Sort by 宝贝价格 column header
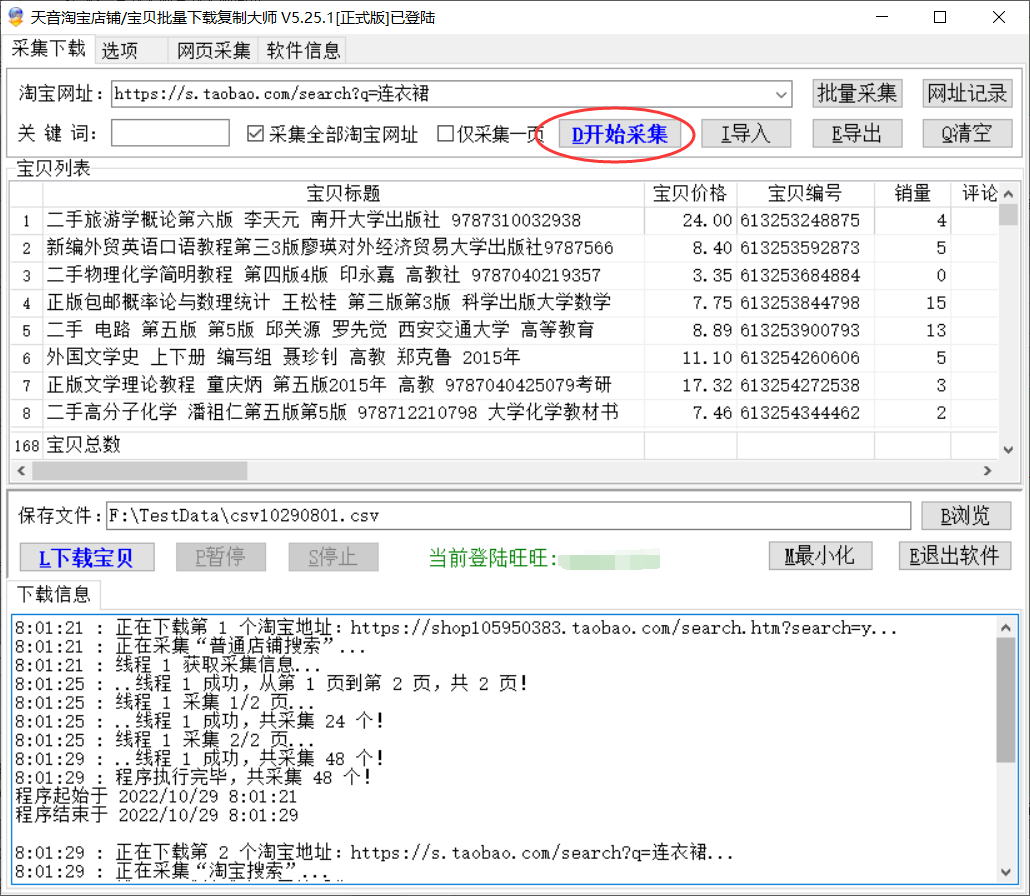 coord(690,193)
